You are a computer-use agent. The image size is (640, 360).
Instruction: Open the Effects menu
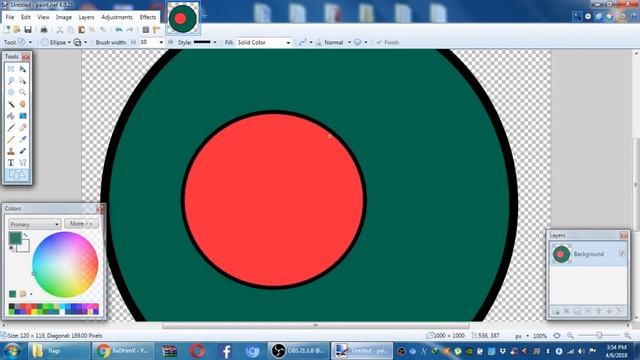(148, 17)
